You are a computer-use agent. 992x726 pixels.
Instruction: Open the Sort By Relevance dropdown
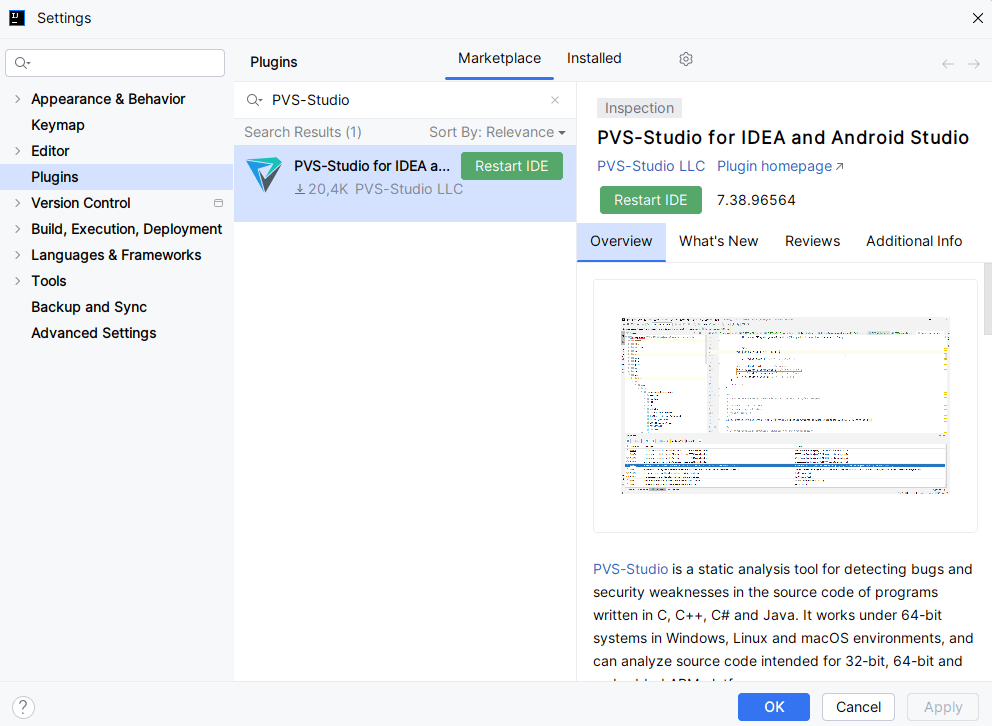click(x=497, y=132)
